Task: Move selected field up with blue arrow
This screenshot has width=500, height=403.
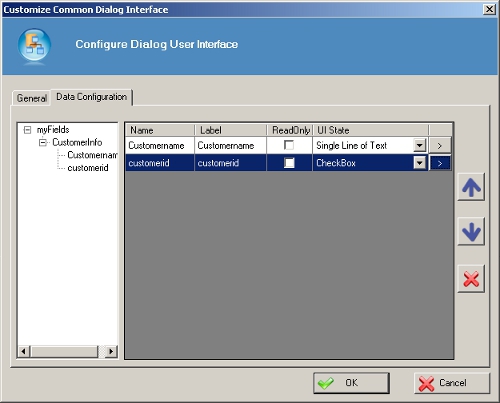Action: [x=471, y=187]
